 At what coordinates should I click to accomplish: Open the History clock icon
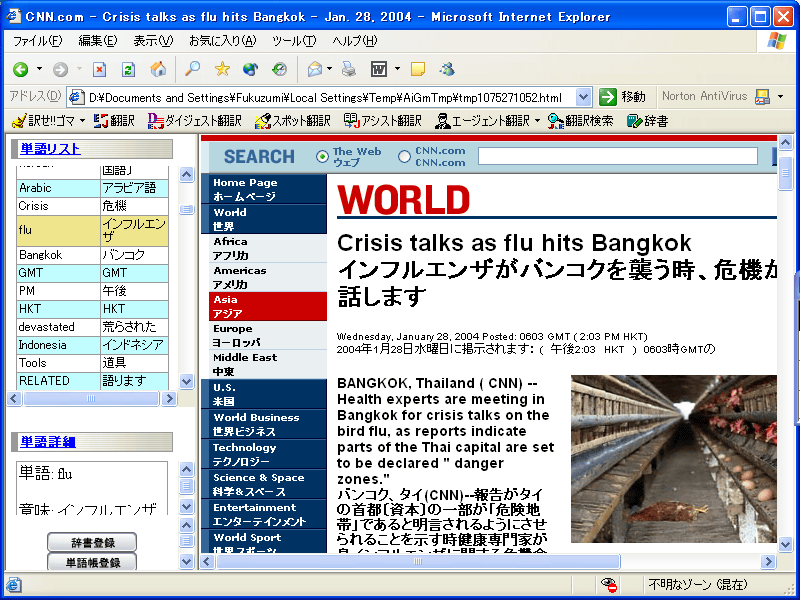pos(279,69)
